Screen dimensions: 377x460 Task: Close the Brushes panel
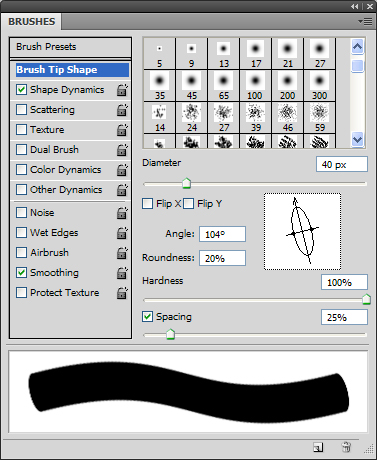pyautogui.click(x=370, y=6)
